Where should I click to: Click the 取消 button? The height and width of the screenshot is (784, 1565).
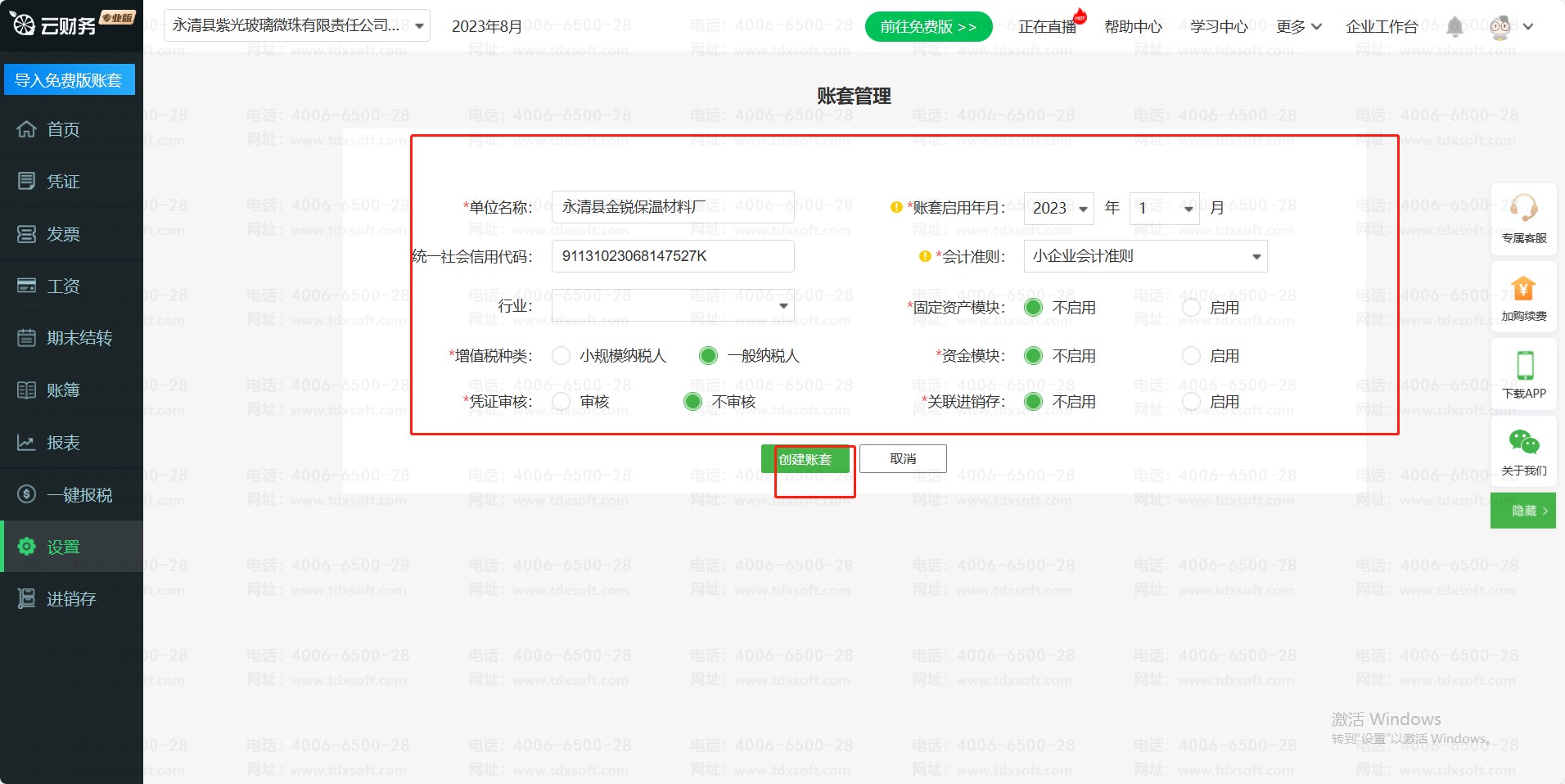coord(903,459)
